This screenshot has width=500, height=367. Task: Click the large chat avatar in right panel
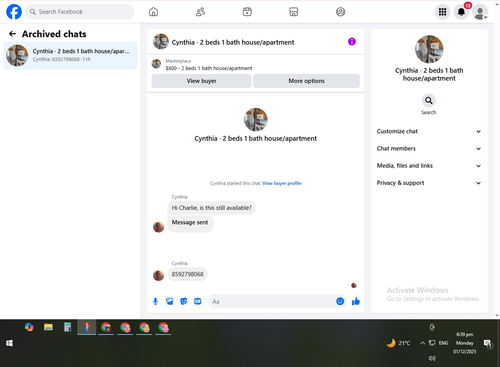[x=429, y=49]
